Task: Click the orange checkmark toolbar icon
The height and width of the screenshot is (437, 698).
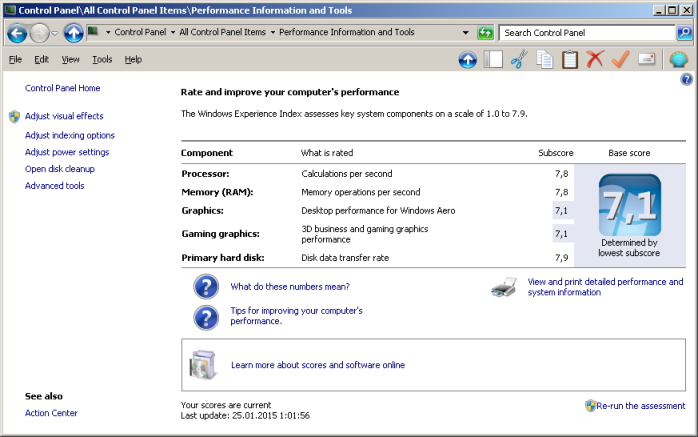Action: click(x=620, y=59)
